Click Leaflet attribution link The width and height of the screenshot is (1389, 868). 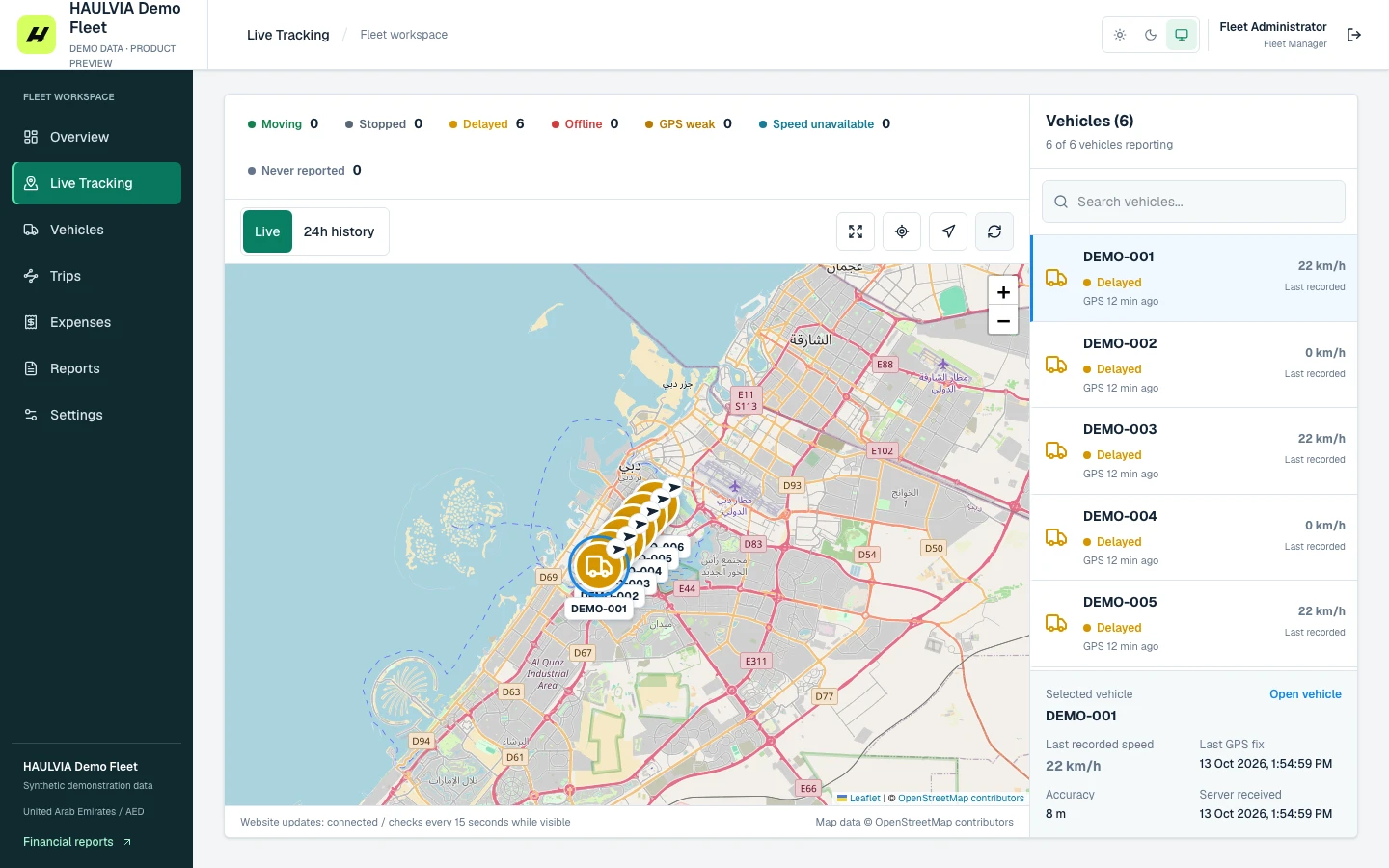click(858, 799)
